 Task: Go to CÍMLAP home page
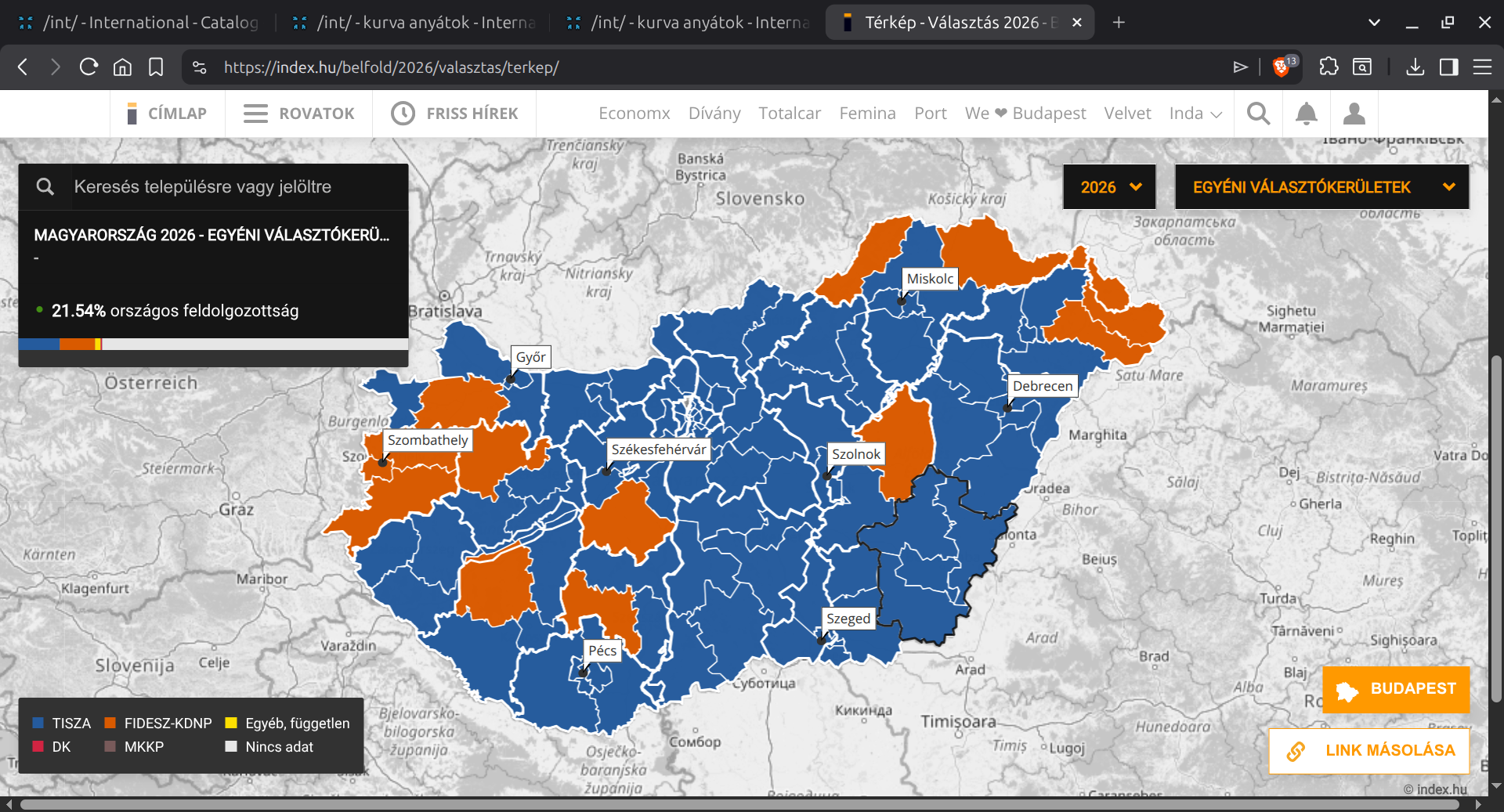click(168, 114)
